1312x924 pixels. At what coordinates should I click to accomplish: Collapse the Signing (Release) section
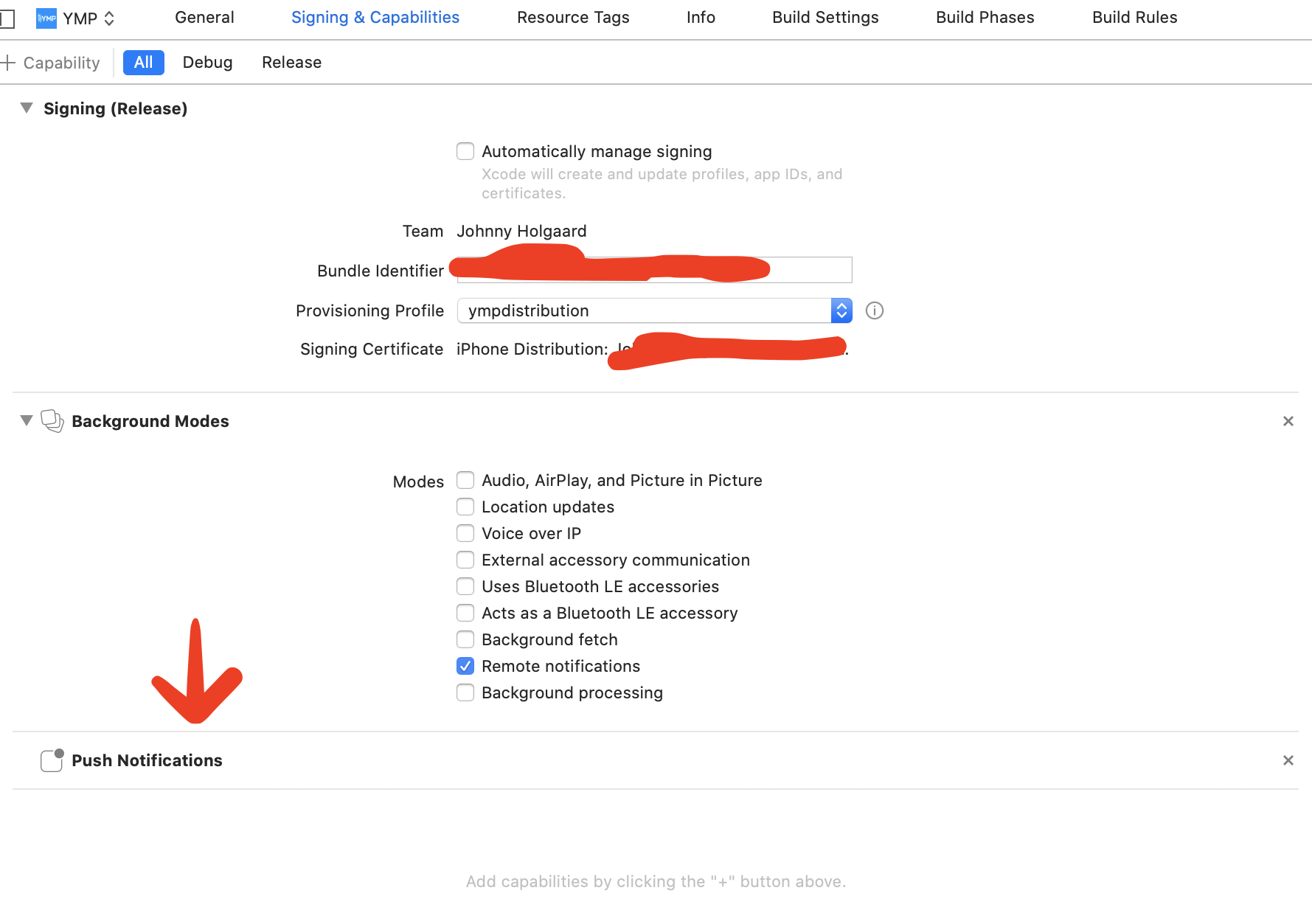(26, 108)
